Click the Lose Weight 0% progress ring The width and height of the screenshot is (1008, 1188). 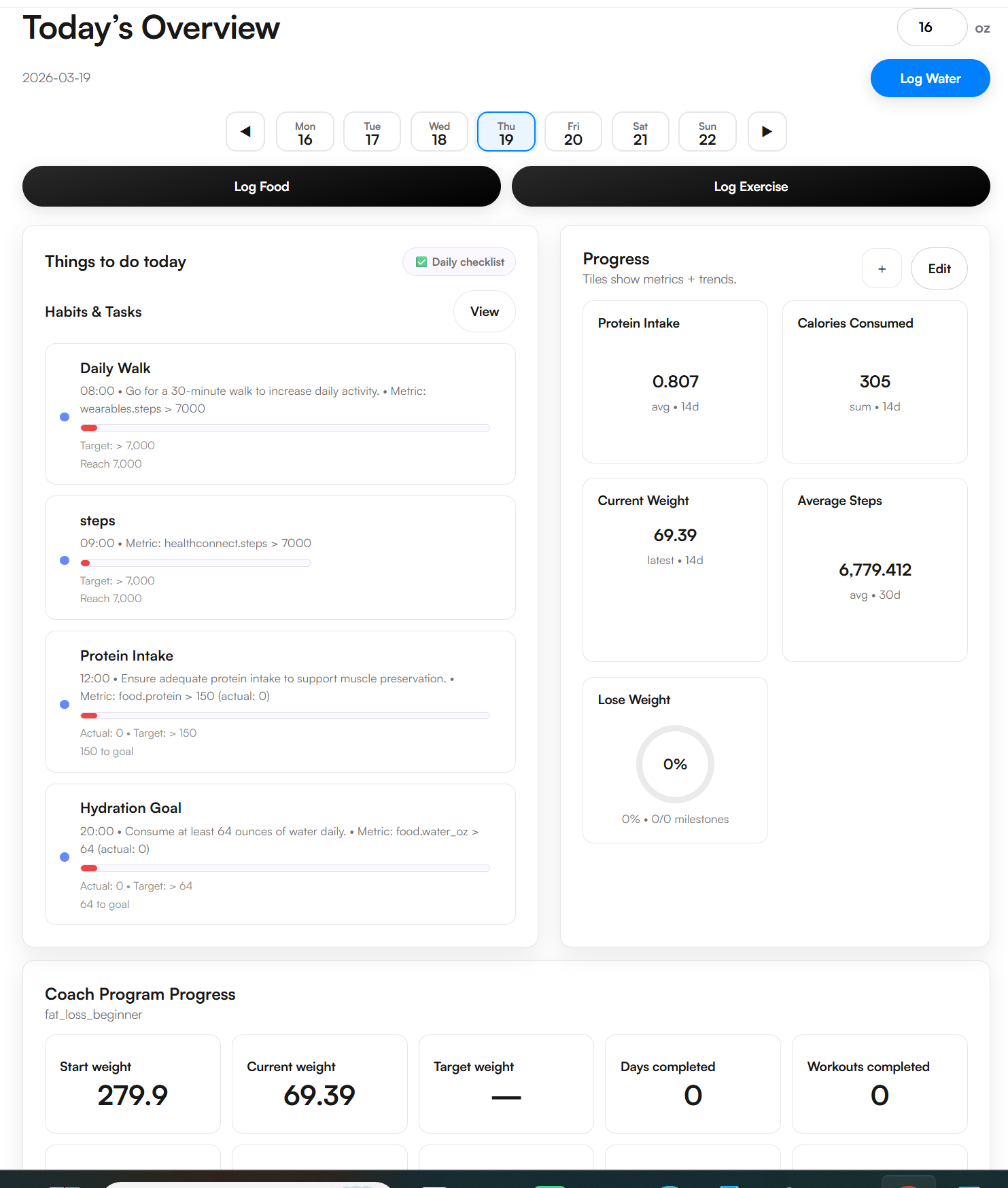pos(675,764)
